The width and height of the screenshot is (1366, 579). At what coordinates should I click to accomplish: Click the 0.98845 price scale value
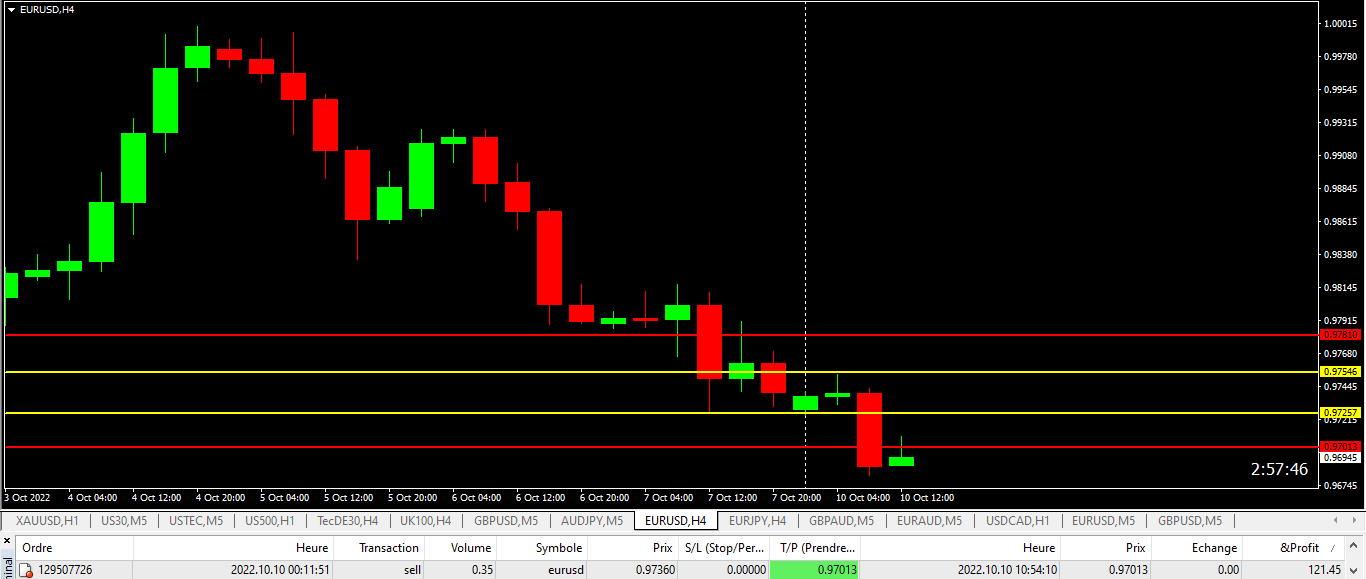(1340, 188)
